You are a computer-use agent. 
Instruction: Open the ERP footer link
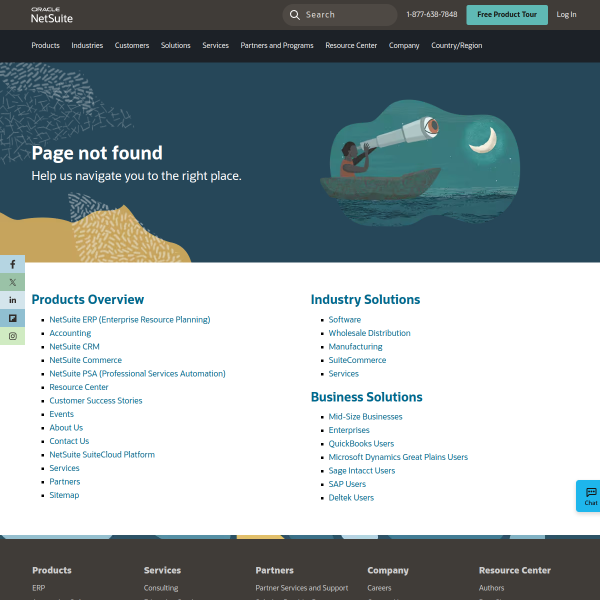pyautogui.click(x=39, y=588)
